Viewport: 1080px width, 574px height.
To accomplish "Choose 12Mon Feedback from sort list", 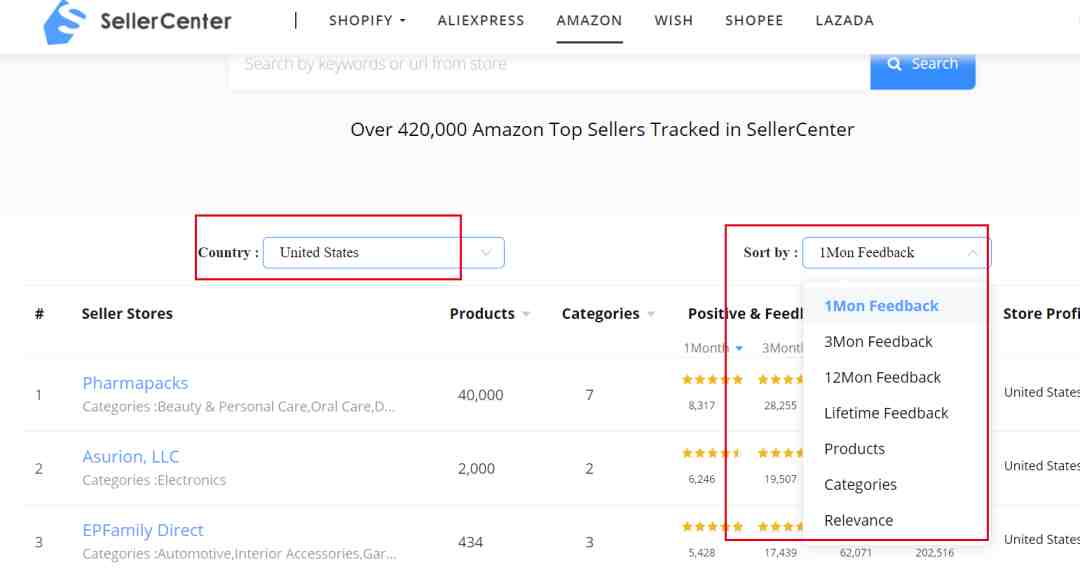I will click(882, 378).
